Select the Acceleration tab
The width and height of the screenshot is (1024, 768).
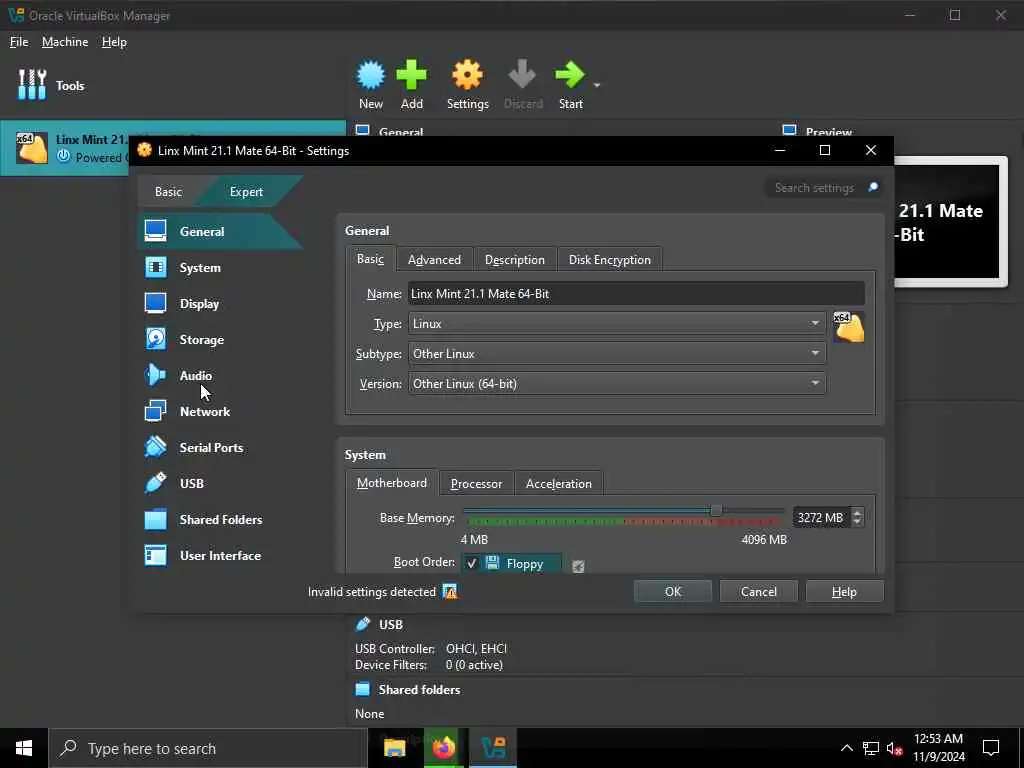click(558, 483)
